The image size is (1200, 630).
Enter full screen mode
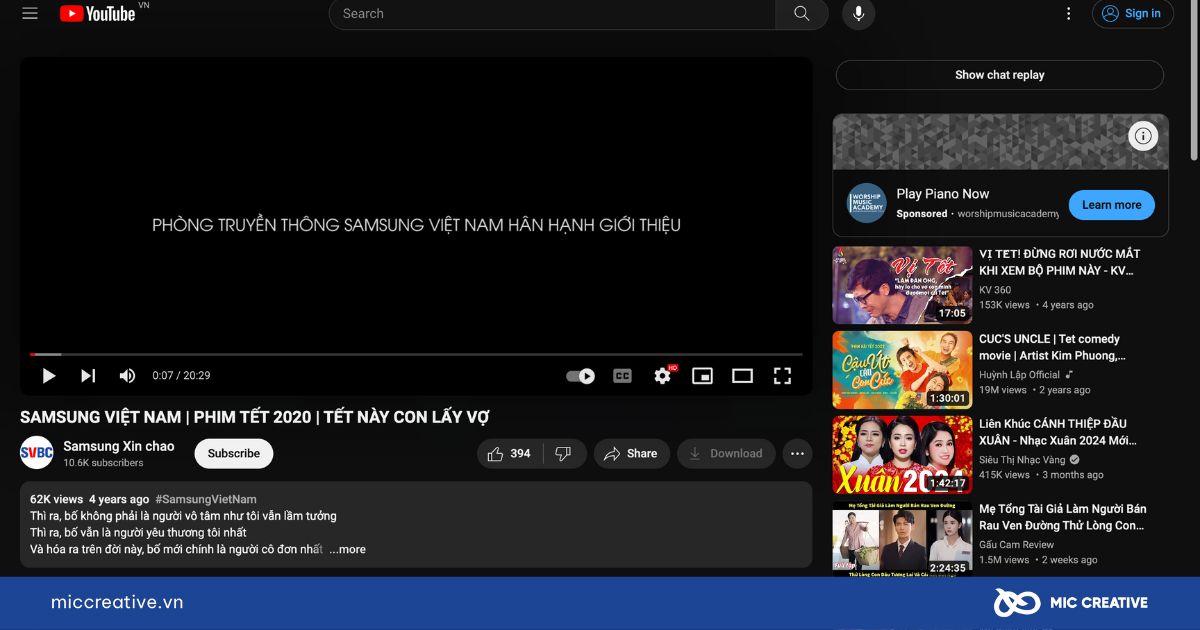(x=782, y=376)
